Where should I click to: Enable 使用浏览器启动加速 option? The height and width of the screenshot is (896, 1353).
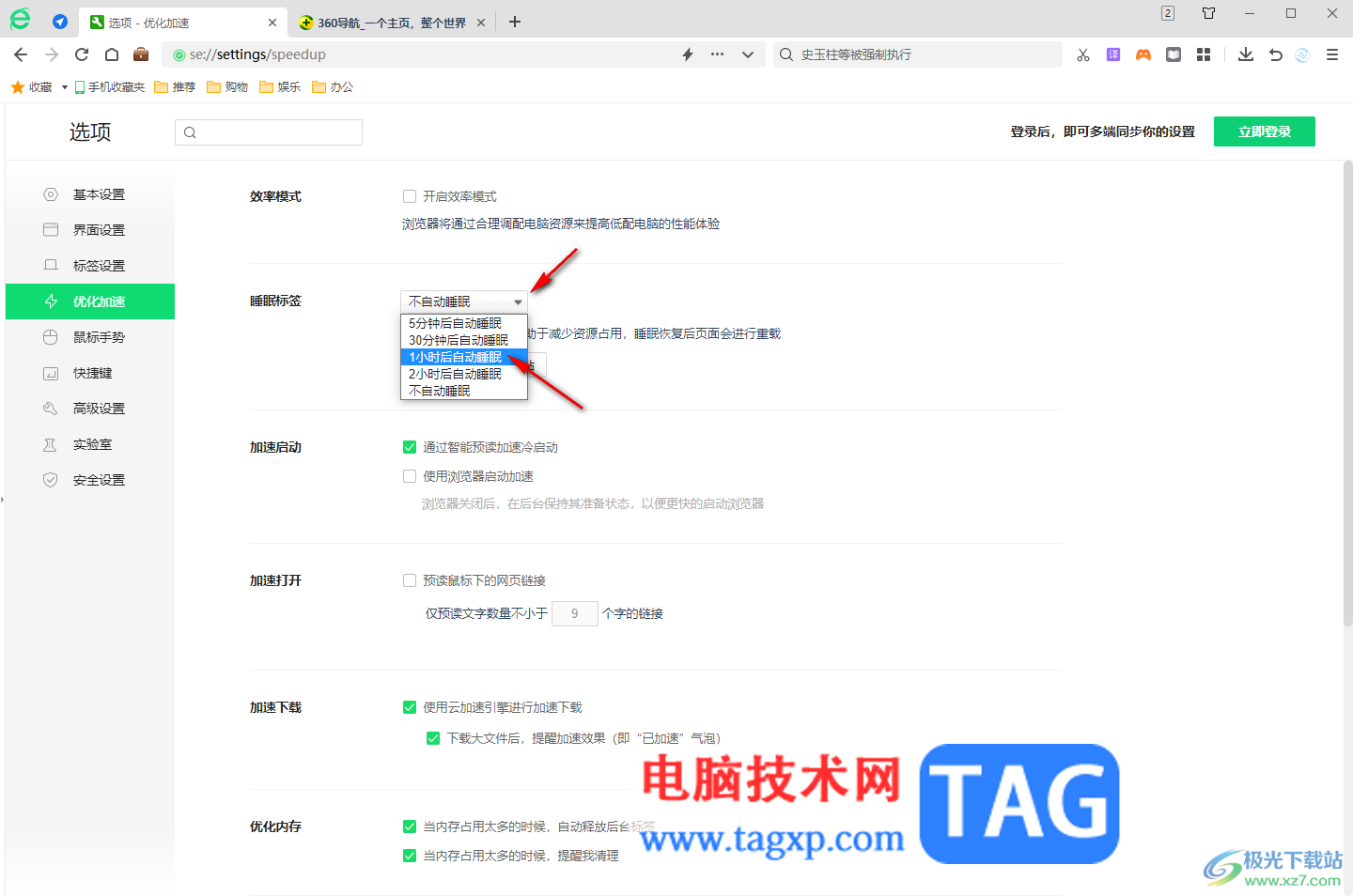click(410, 475)
